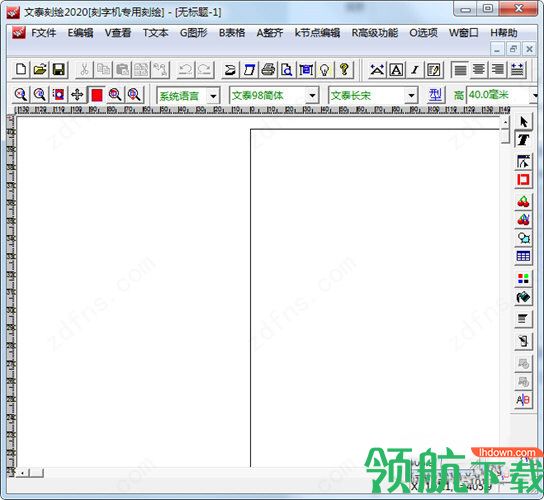The image size is (544, 500).
Task: Click the undo arrow icon
Action: 185,69
